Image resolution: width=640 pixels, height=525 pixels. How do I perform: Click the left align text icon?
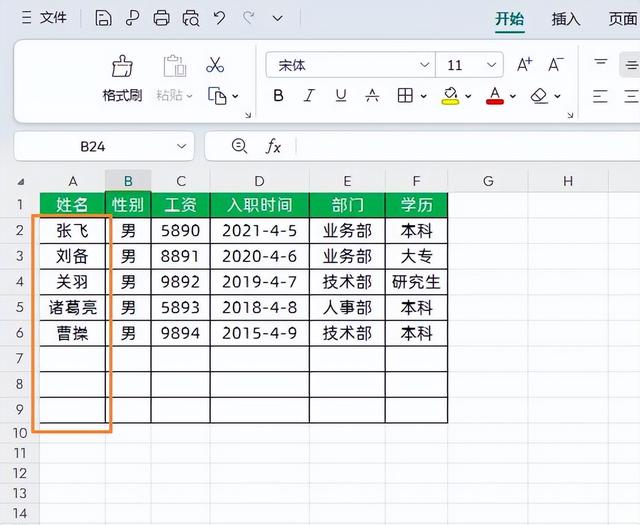[x=600, y=96]
